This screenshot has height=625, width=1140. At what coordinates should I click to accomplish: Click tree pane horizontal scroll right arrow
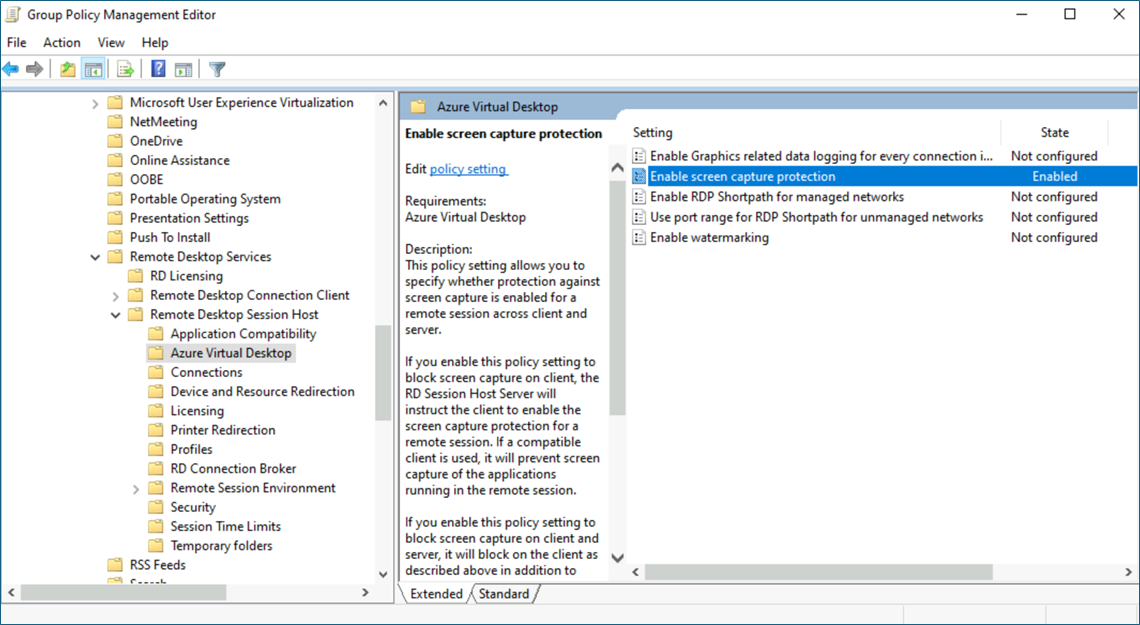(366, 593)
